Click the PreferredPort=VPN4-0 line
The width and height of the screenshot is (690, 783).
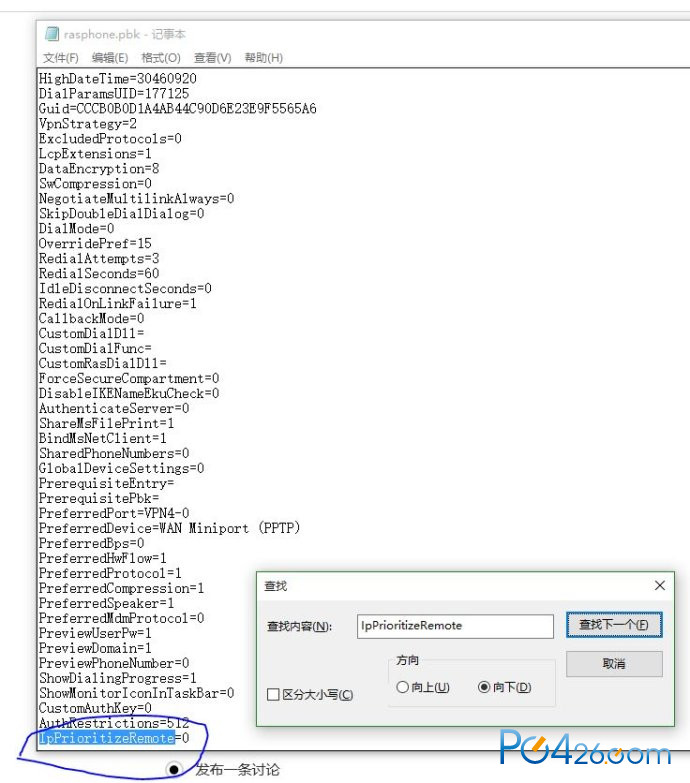tap(114, 513)
